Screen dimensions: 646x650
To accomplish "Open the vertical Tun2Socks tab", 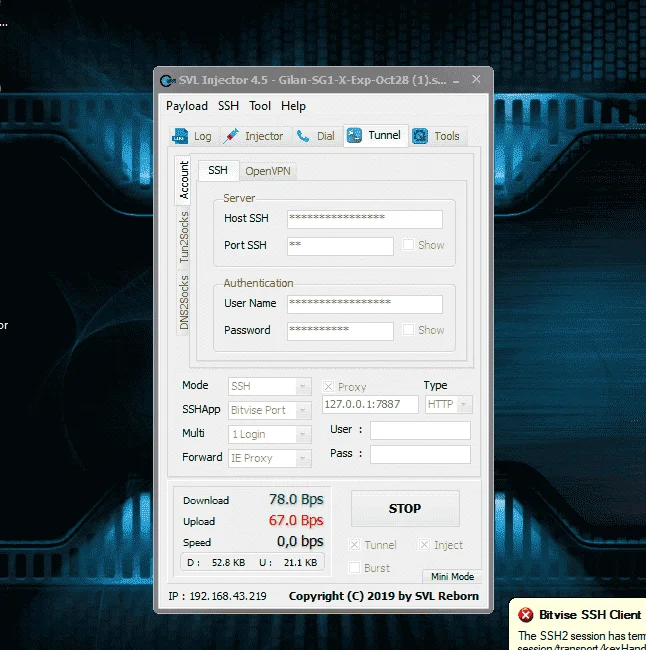I will (x=184, y=237).
